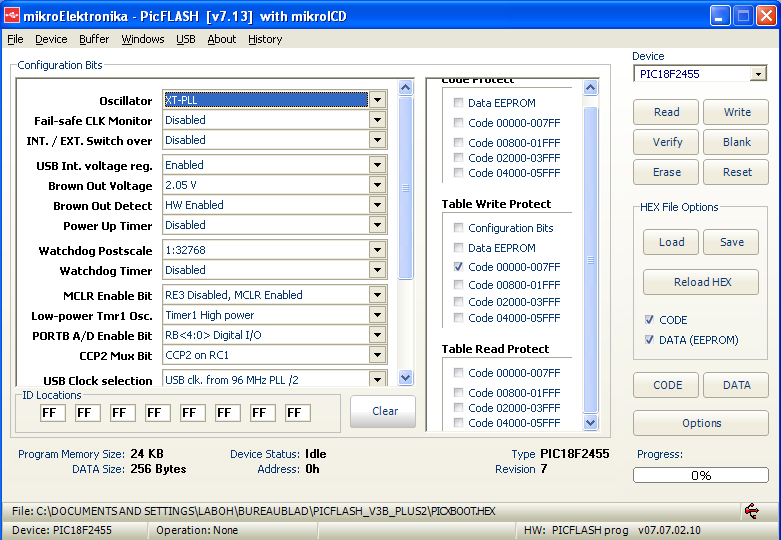Expand the Brown Out Voltage dropdown

[377, 185]
